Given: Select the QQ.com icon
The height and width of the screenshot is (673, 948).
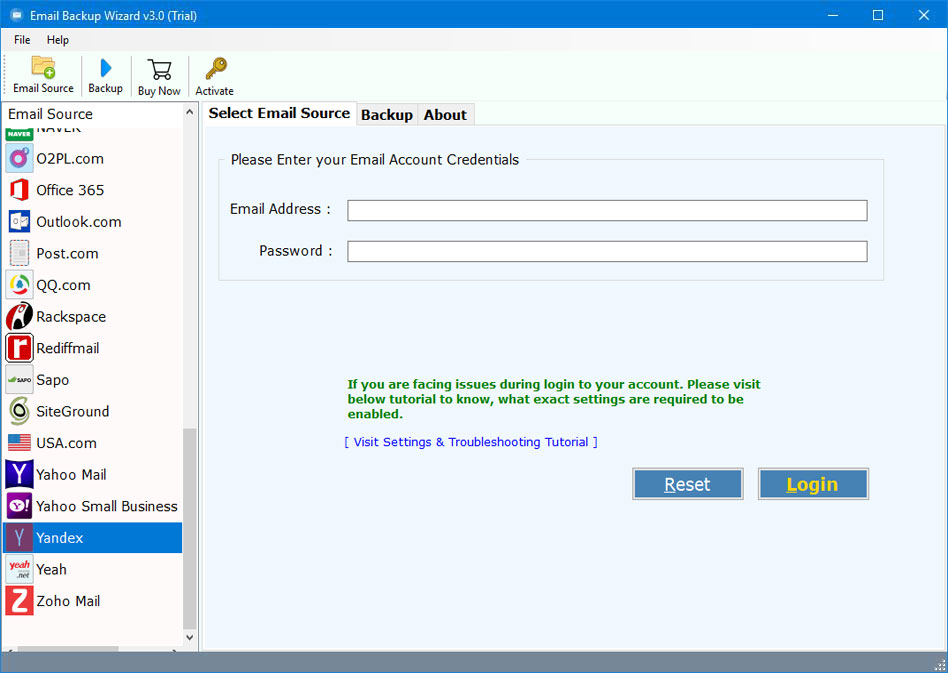Looking at the screenshot, I should (x=19, y=285).
